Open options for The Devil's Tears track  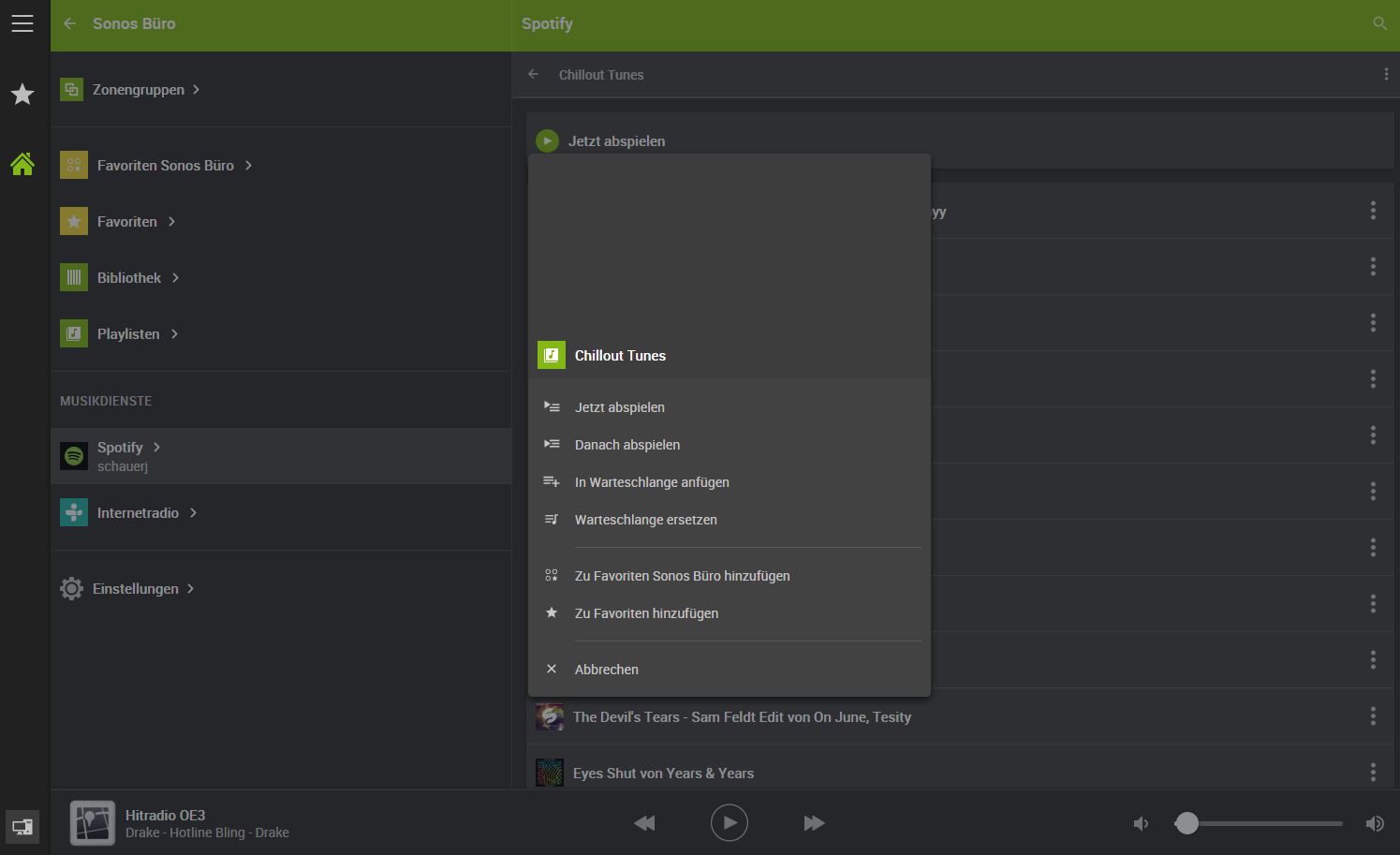1373,716
